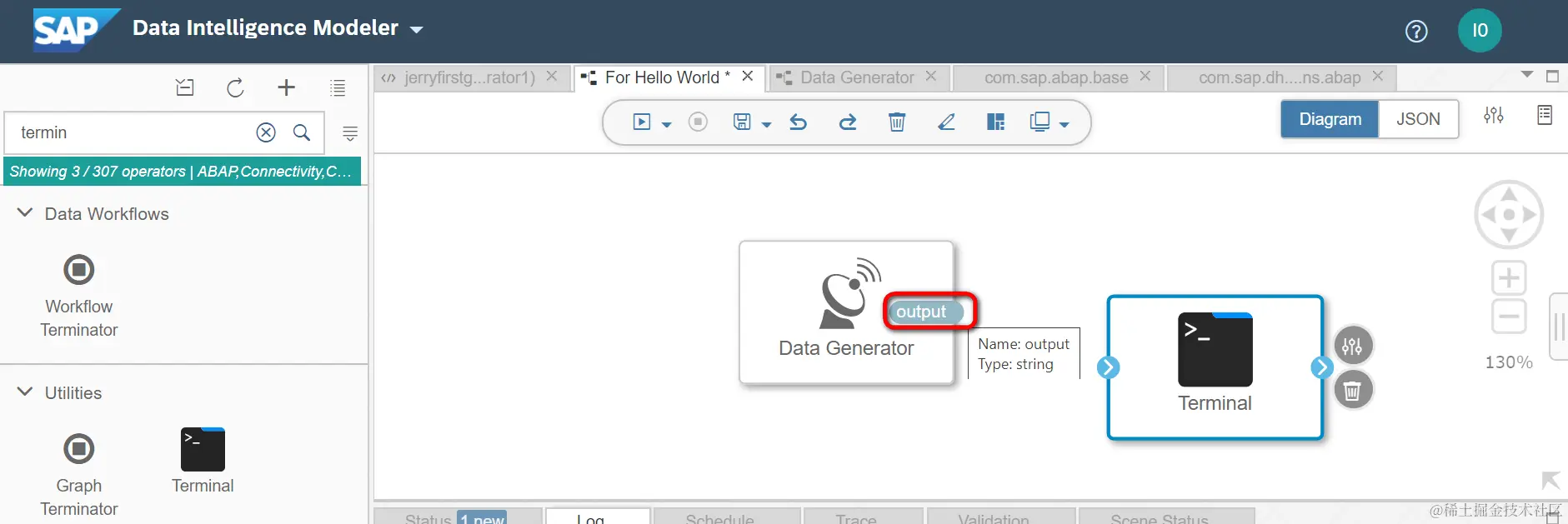Add a new operator with the plus icon
The width and height of the screenshot is (1568, 524).
286,87
